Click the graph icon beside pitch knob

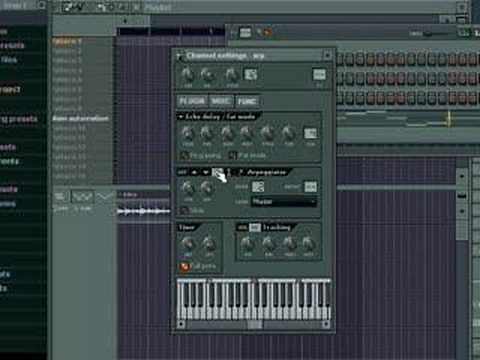(x=251, y=74)
